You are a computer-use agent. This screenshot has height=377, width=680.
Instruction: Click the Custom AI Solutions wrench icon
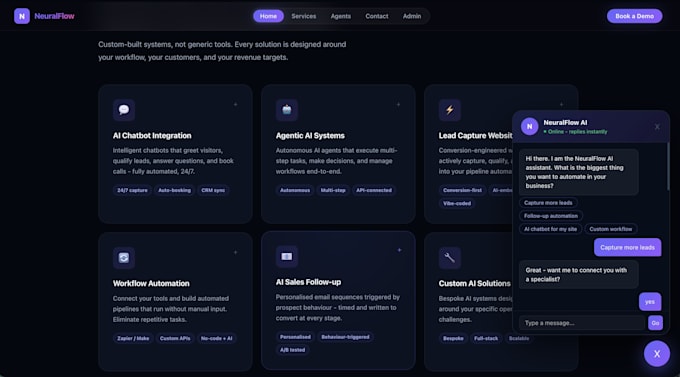point(449,258)
